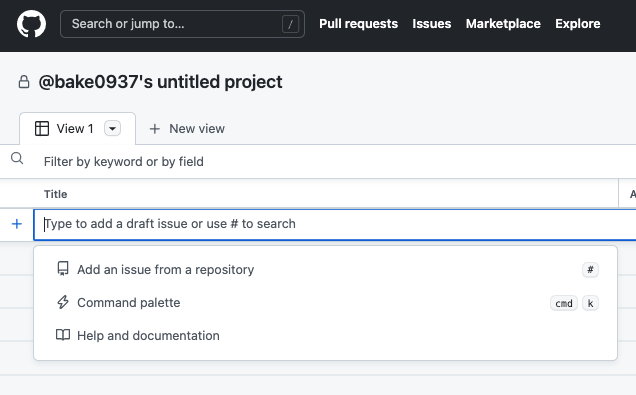Click the slash shortcut key icon in search

coord(290,24)
